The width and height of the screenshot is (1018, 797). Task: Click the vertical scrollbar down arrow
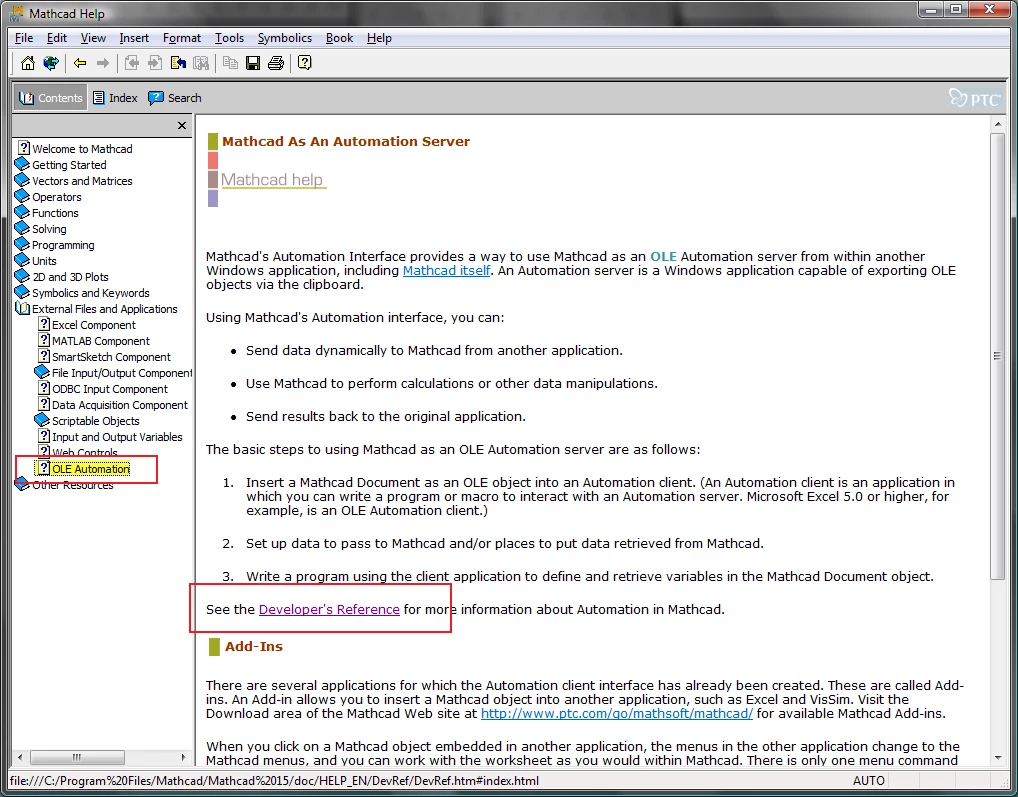tap(997, 757)
